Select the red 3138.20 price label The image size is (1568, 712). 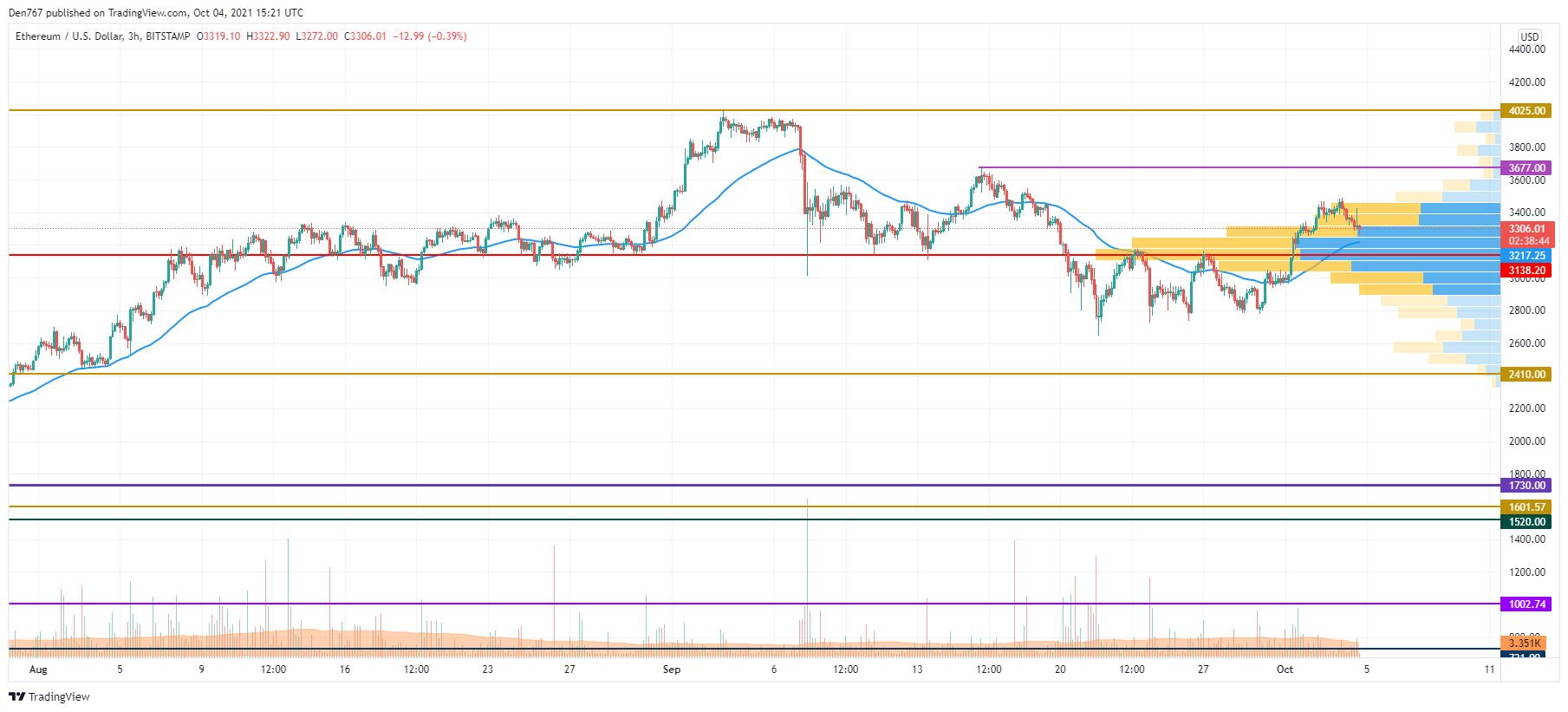click(1526, 271)
